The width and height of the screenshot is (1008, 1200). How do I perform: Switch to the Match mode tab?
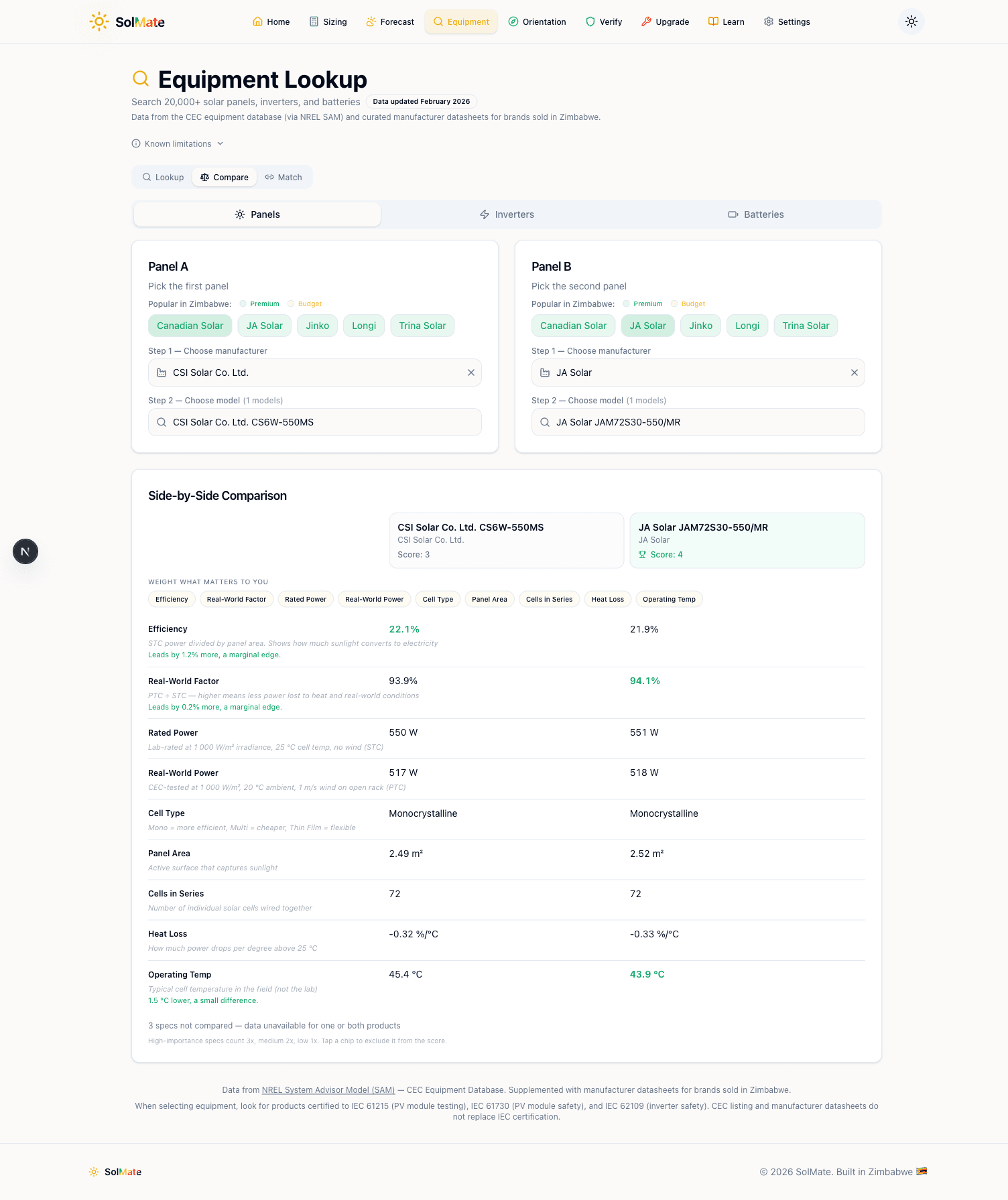[283, 177]
